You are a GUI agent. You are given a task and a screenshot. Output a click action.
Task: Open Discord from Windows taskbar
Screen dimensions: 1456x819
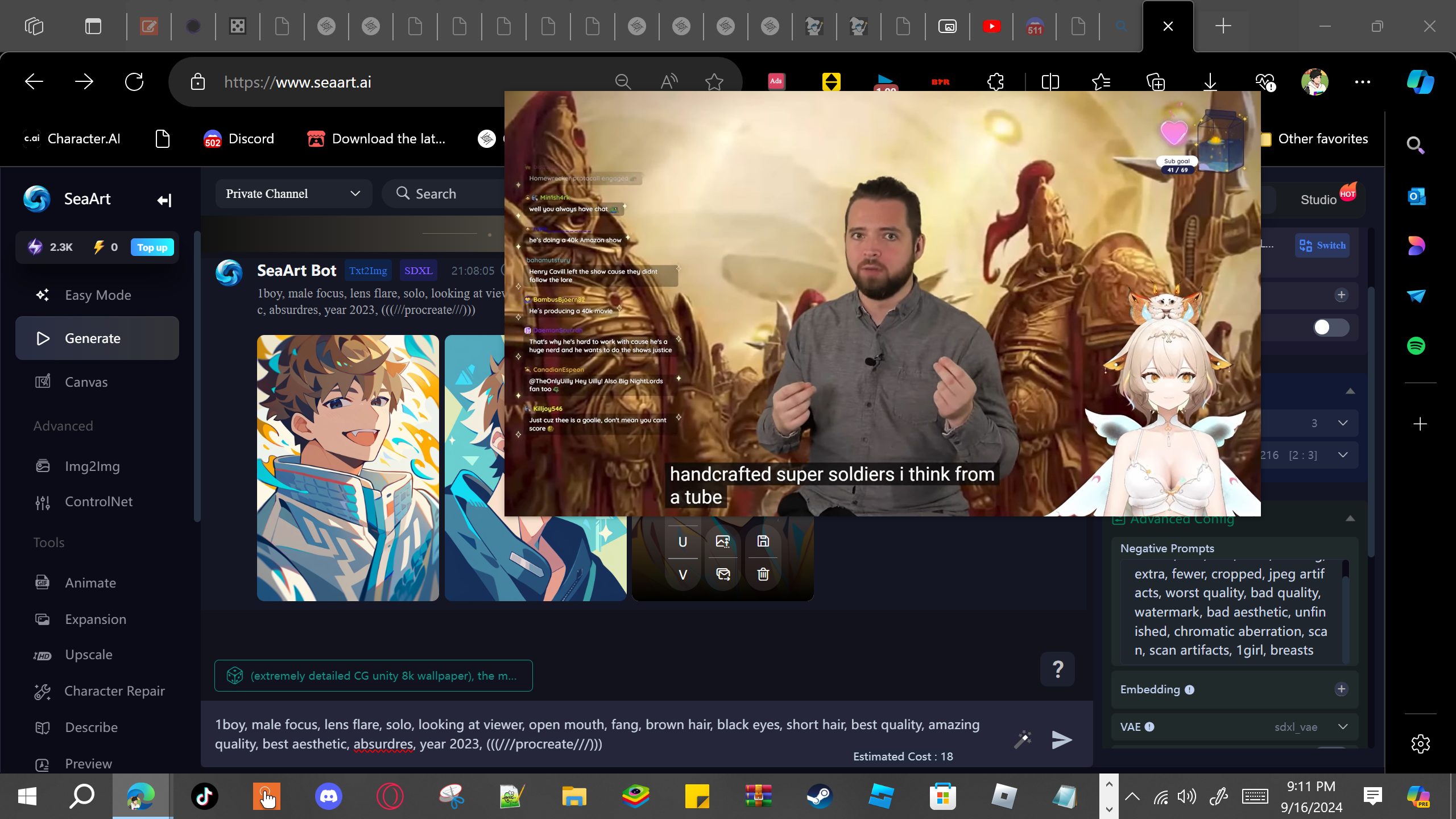point(328,796)
